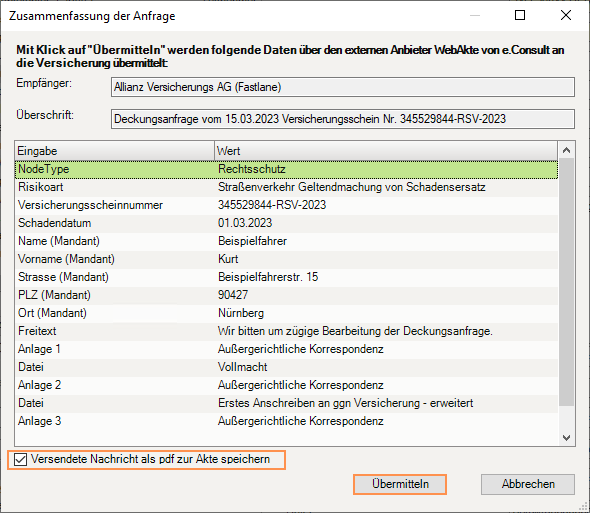Screen dimensions: 590x513
Task: Maximize the Zusammenfassung der Anfrage window
Action: (x=520, y=15)
